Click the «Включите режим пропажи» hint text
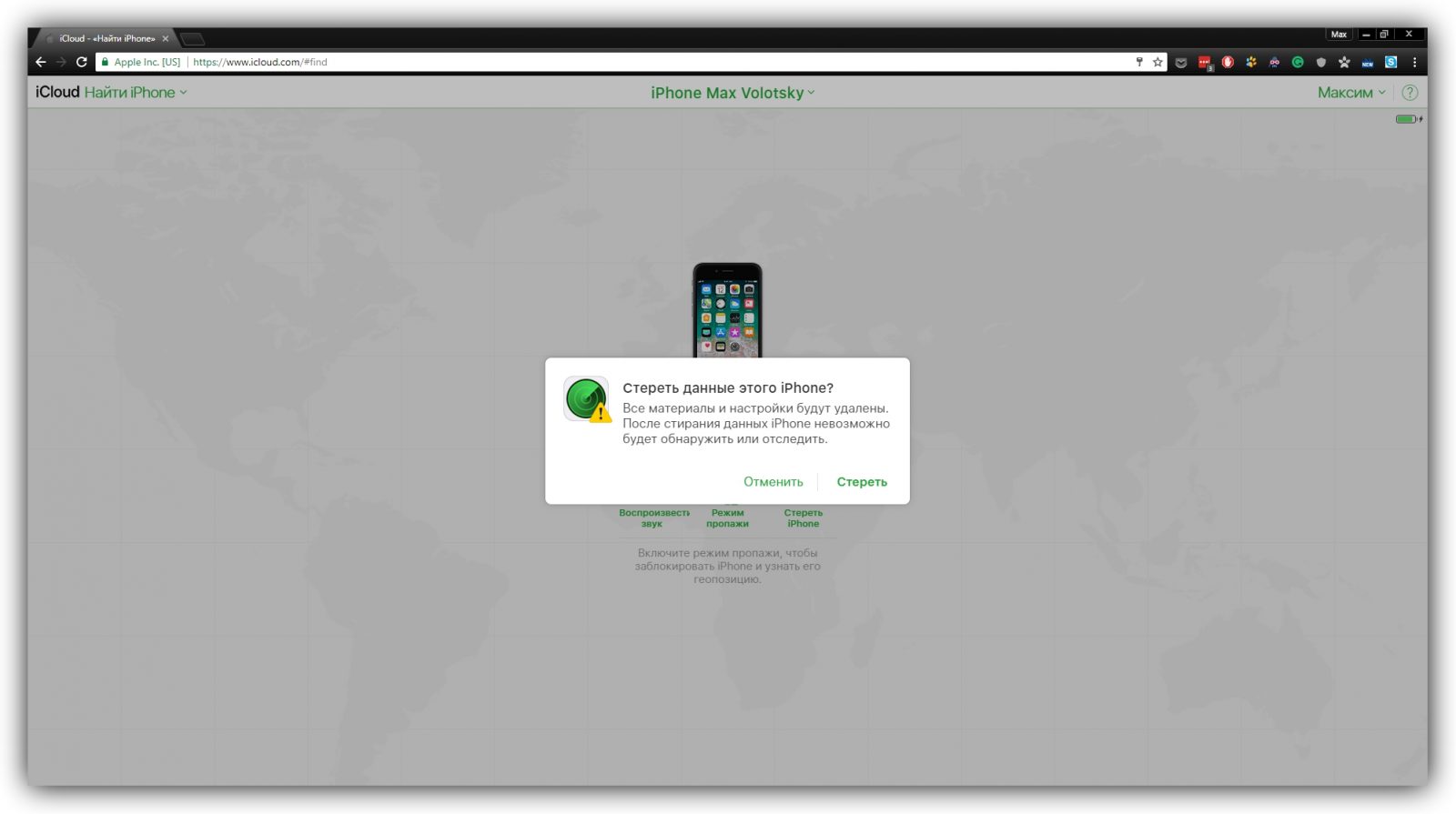 click(728, 566)
